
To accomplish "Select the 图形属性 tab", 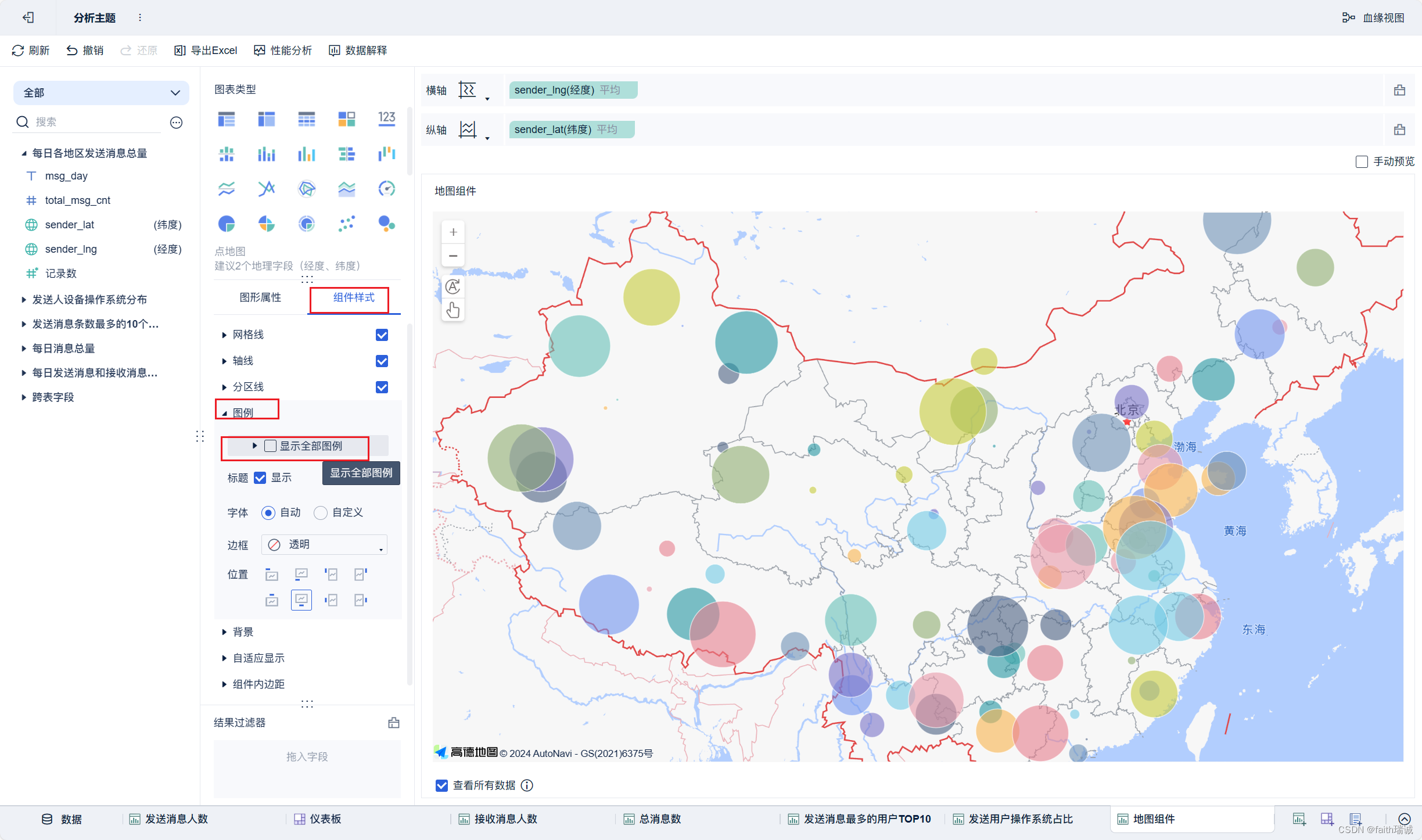I will click(259, 297).
